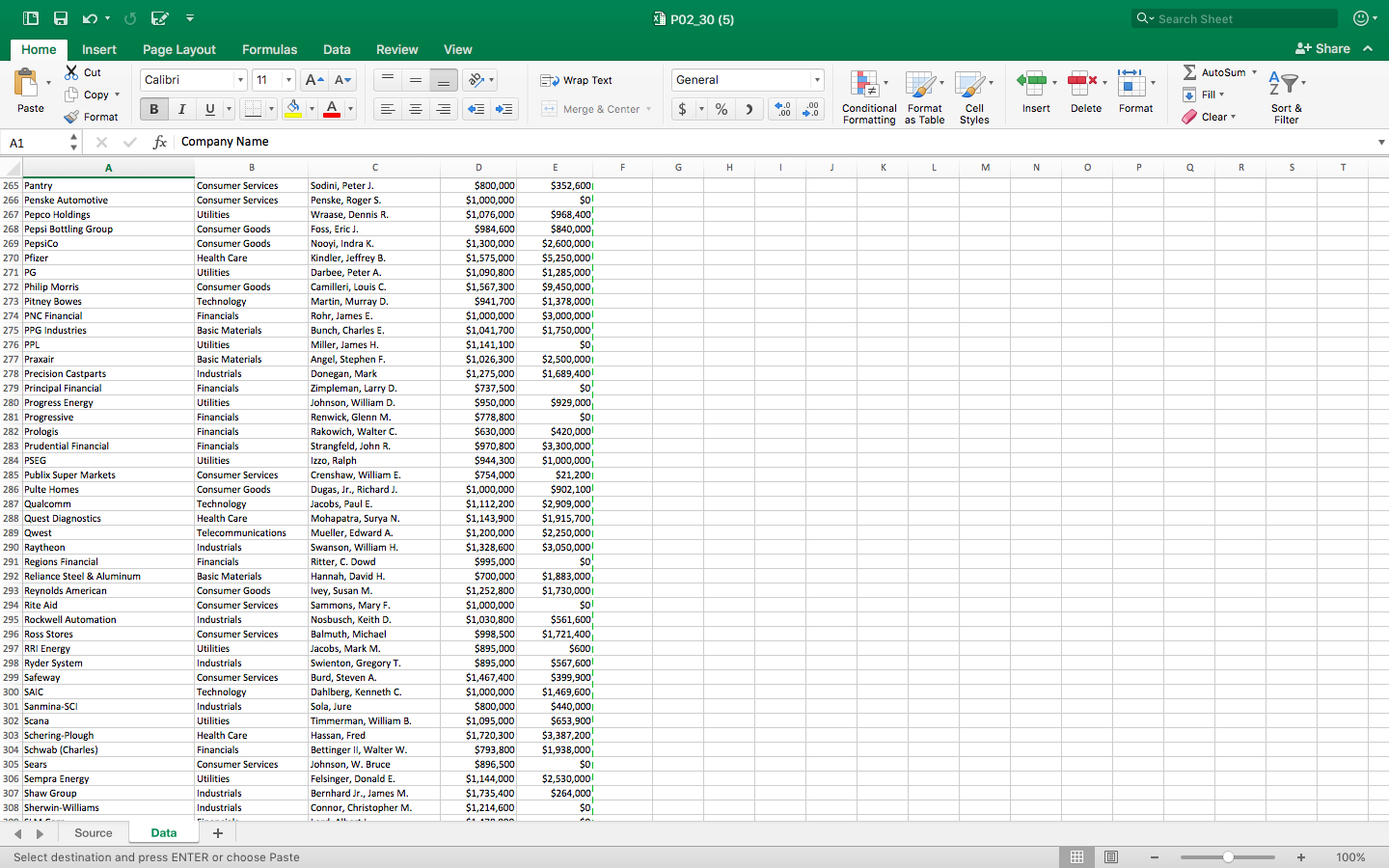The image size is (1389, 868).
Task: Click zoom out minus button
Action: click(x=1154, y=857)
